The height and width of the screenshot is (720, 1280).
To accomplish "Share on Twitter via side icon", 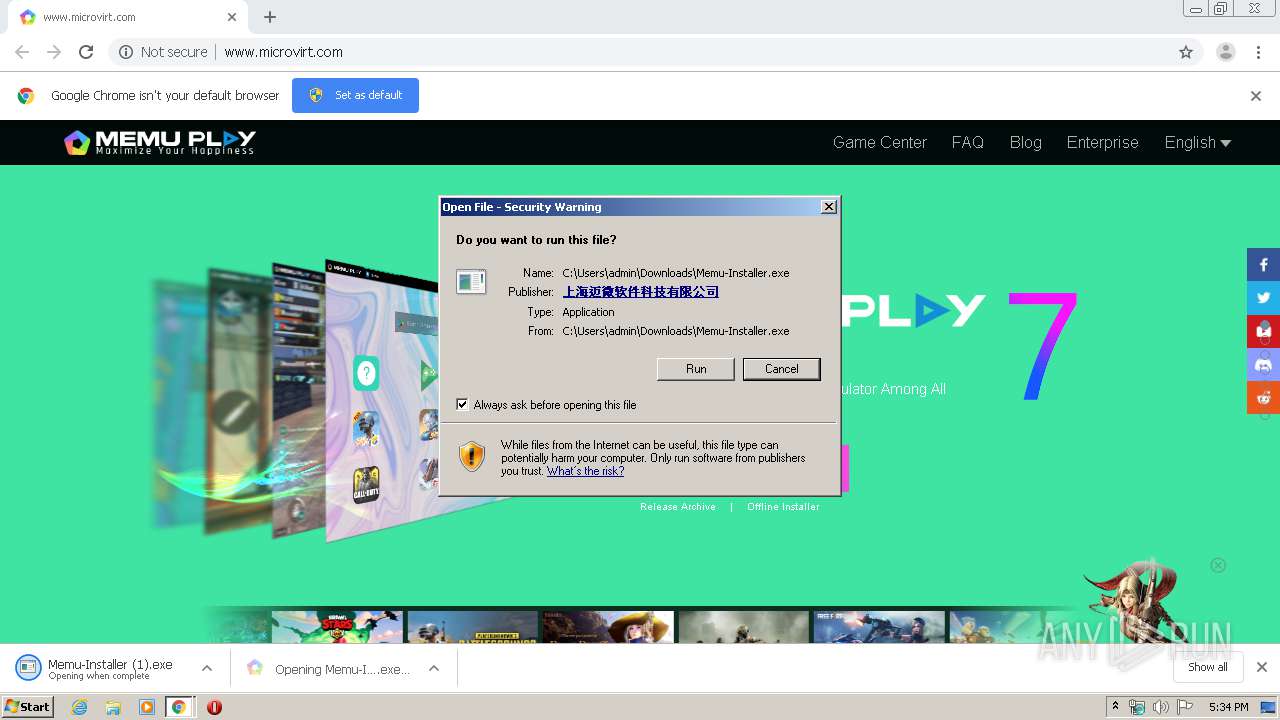I will tap(1263, 298).
